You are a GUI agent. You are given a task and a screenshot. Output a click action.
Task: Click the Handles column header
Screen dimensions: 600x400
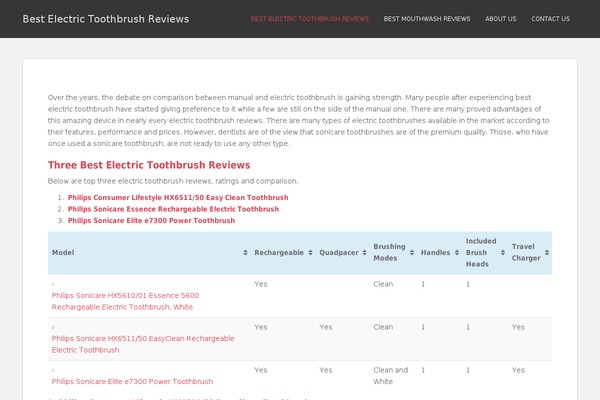440,253
